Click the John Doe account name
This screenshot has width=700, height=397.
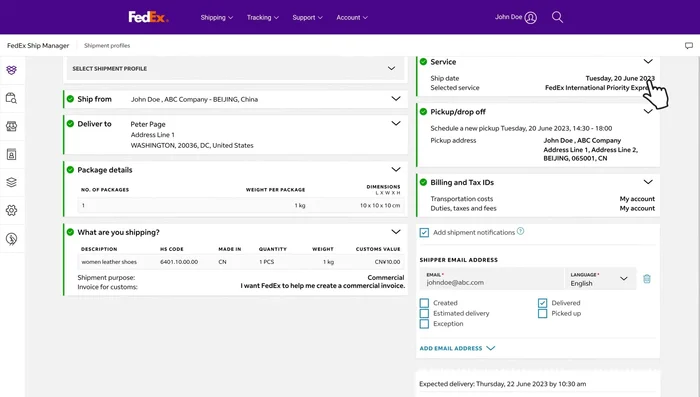[508, 17]
